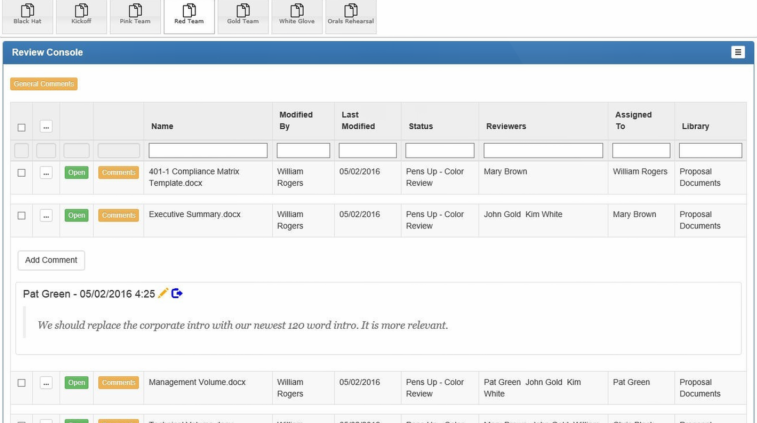Check the Management Volume.docx row checkbox
757x423 pixels.
tap(21, 383)
